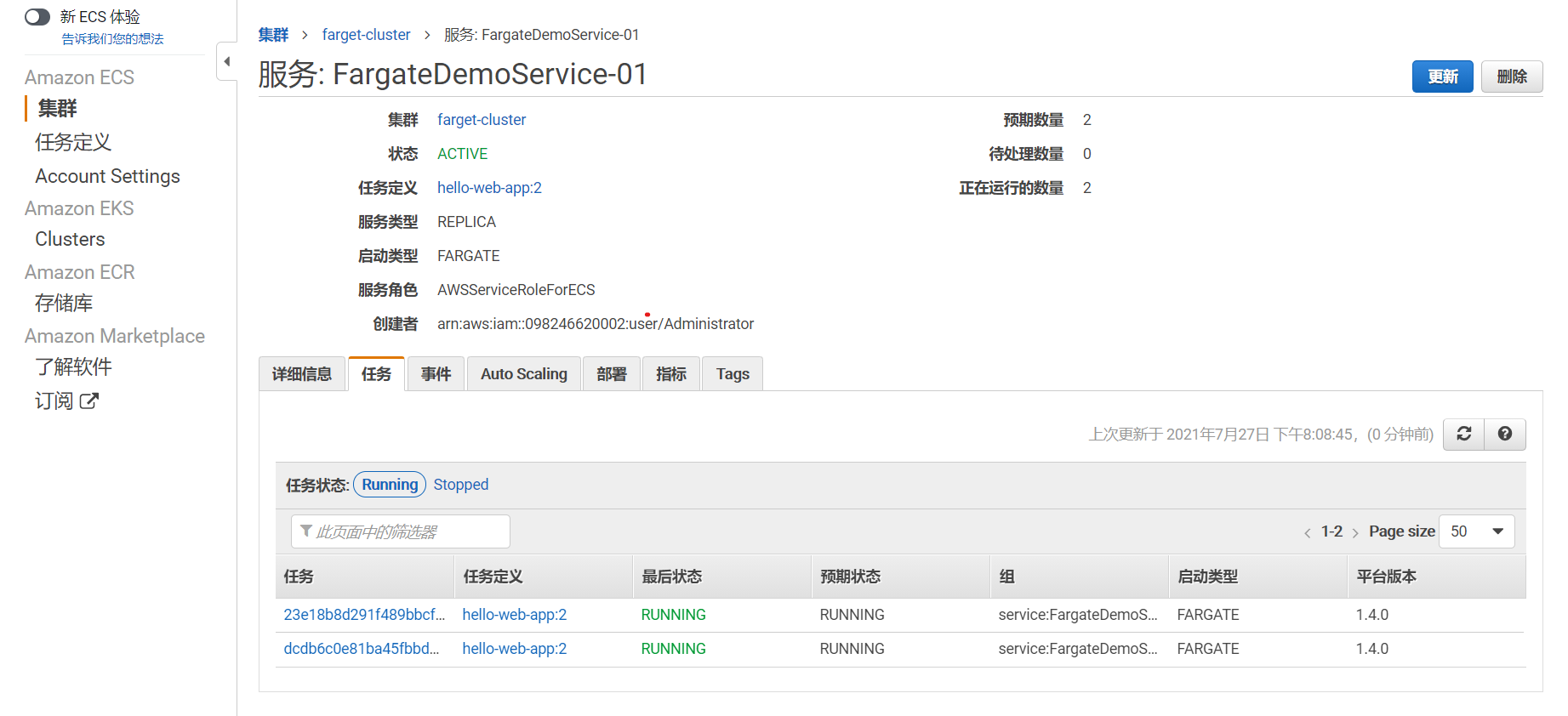The width and height of the screenshot is (1568, 716).
Task: Open the 订阅 external link
Action: 66,401
